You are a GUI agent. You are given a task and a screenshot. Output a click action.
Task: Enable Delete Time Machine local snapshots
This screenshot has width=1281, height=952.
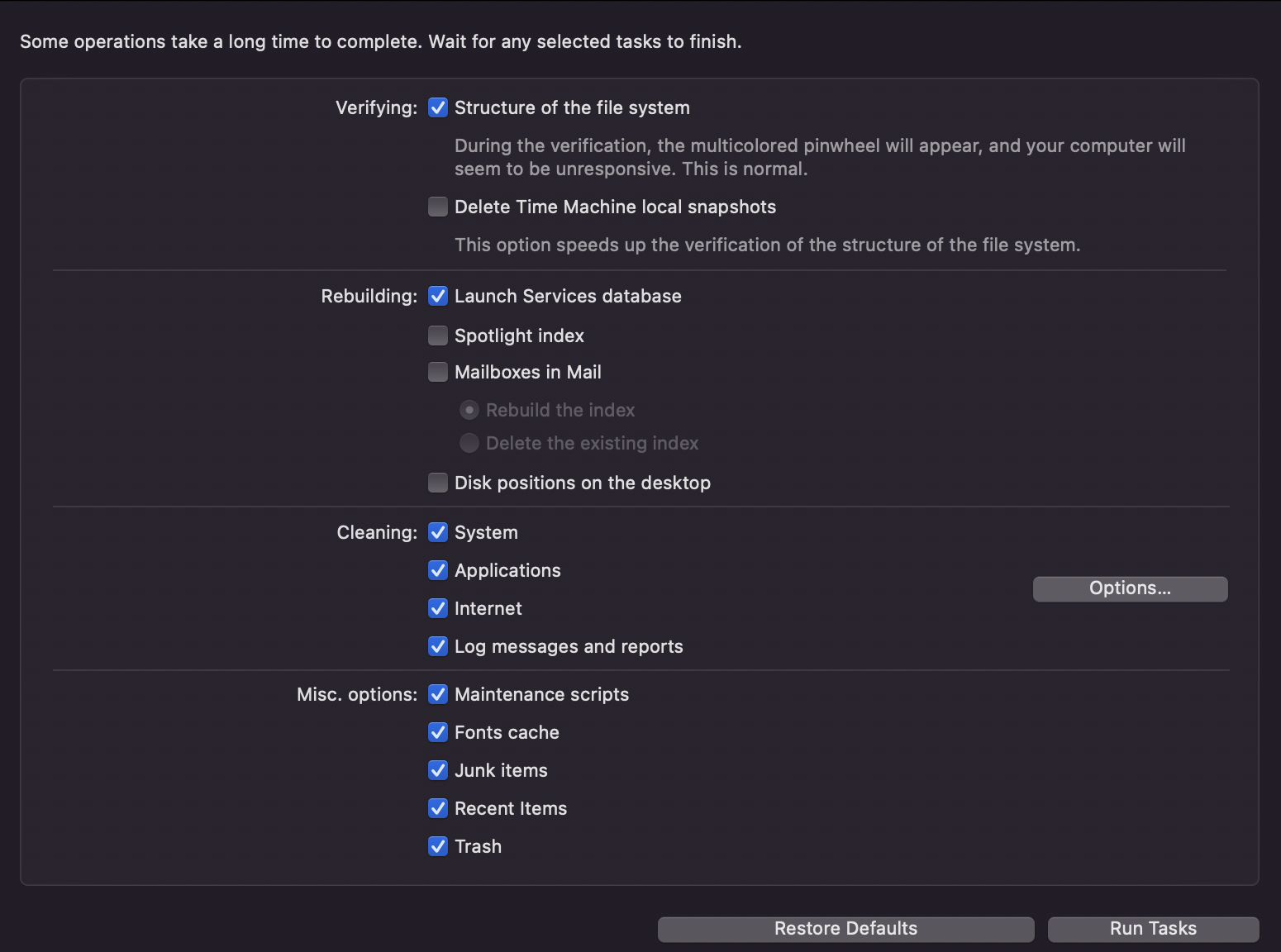pyautogui.click(x=438, y=207)
